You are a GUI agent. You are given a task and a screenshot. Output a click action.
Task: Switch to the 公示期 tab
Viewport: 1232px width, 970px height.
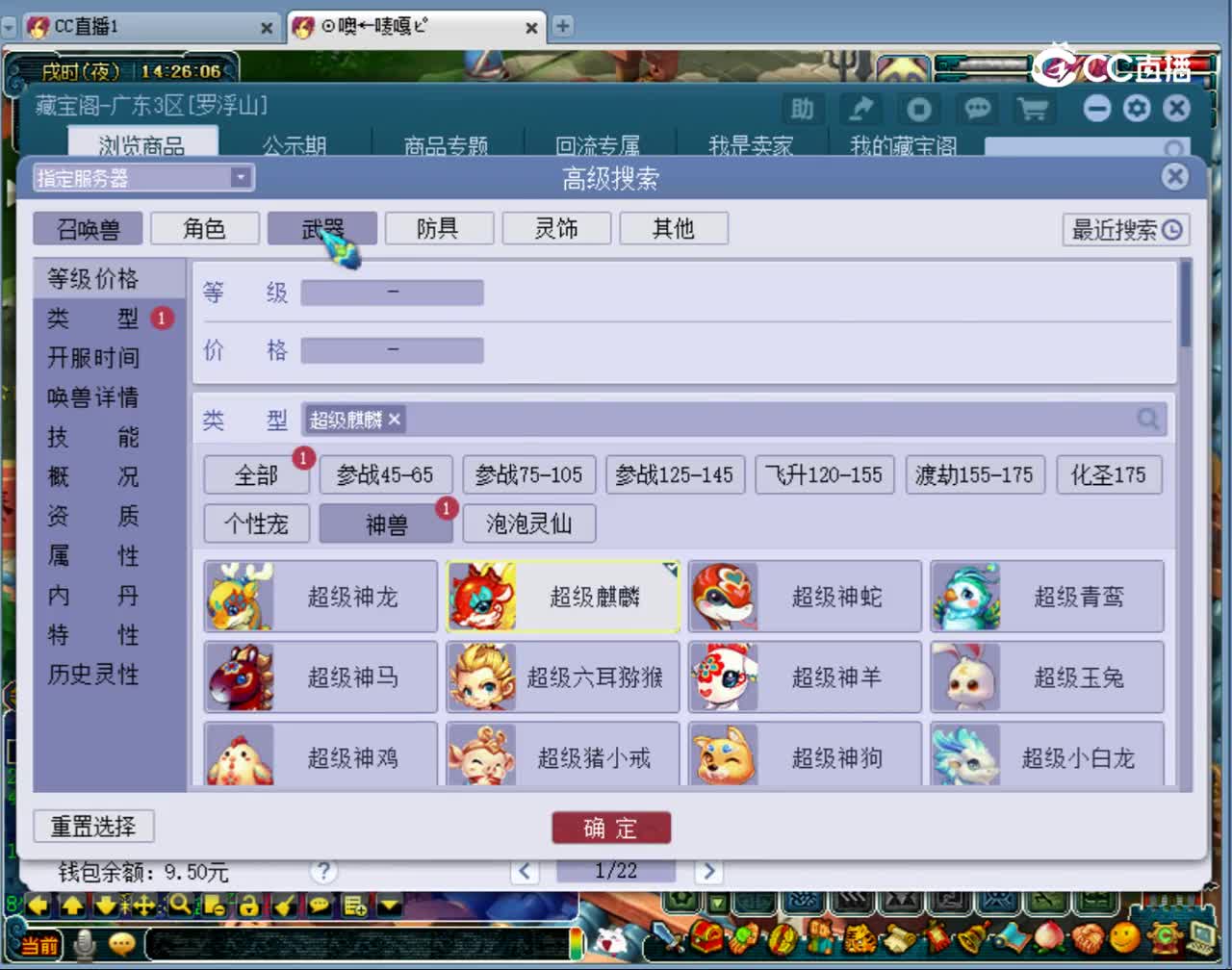pyautogui.click(x=295, y=146)
